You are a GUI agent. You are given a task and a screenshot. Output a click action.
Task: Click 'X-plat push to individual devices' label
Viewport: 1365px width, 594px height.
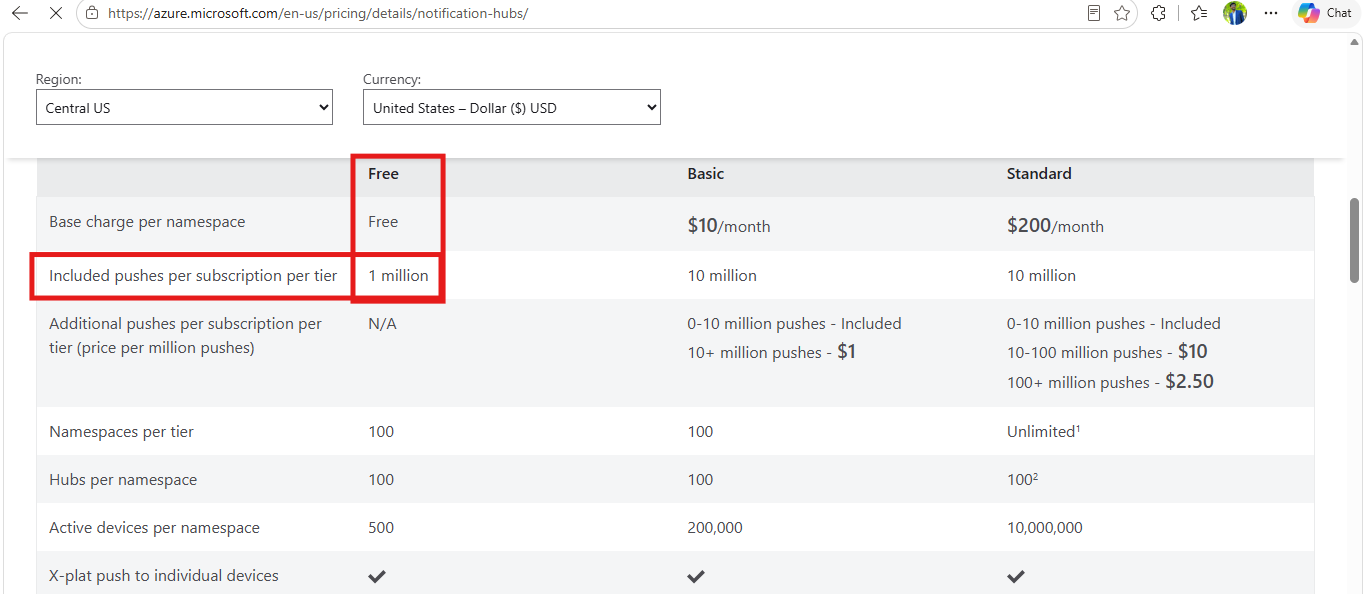[x=164, y=576]
